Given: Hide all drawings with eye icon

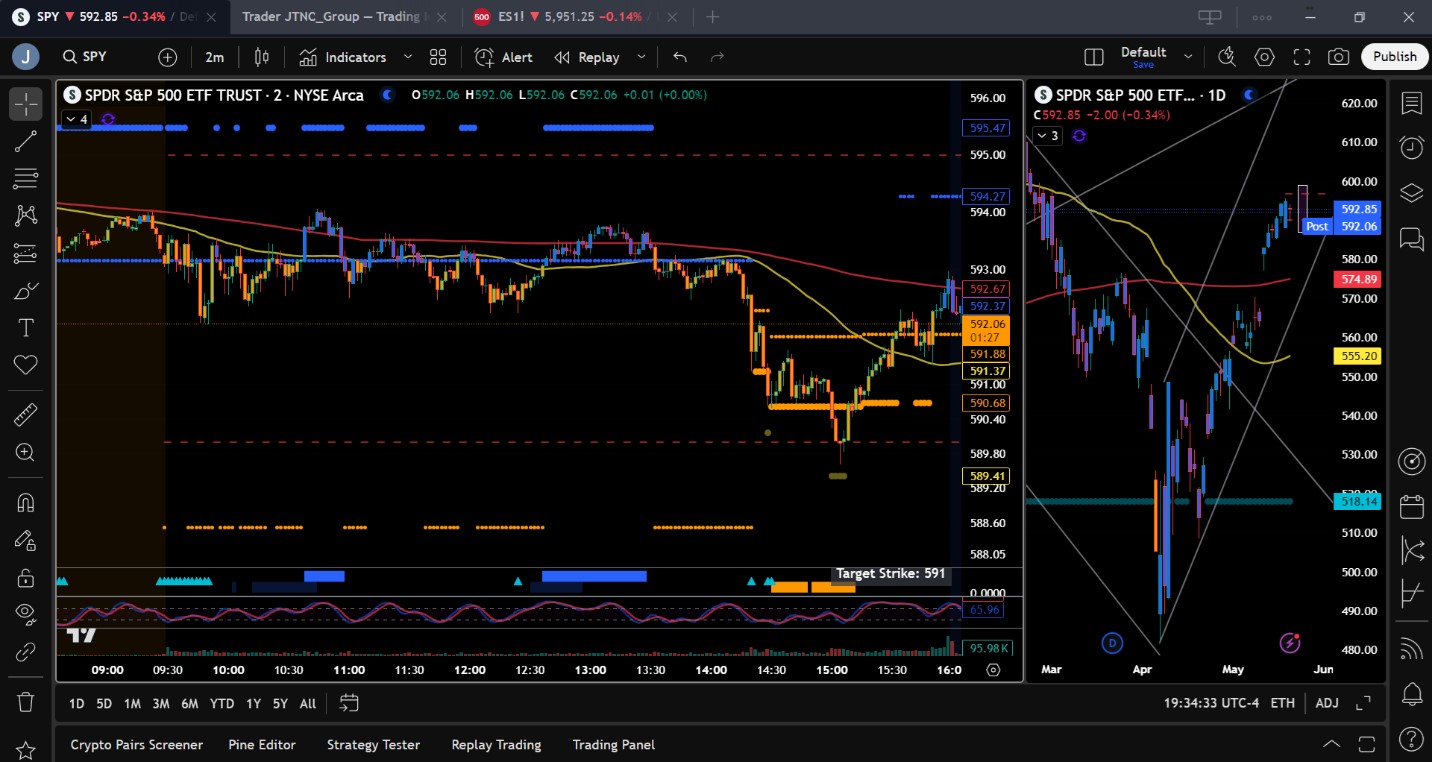Looking at the screenshot, I should pos(25,612).
